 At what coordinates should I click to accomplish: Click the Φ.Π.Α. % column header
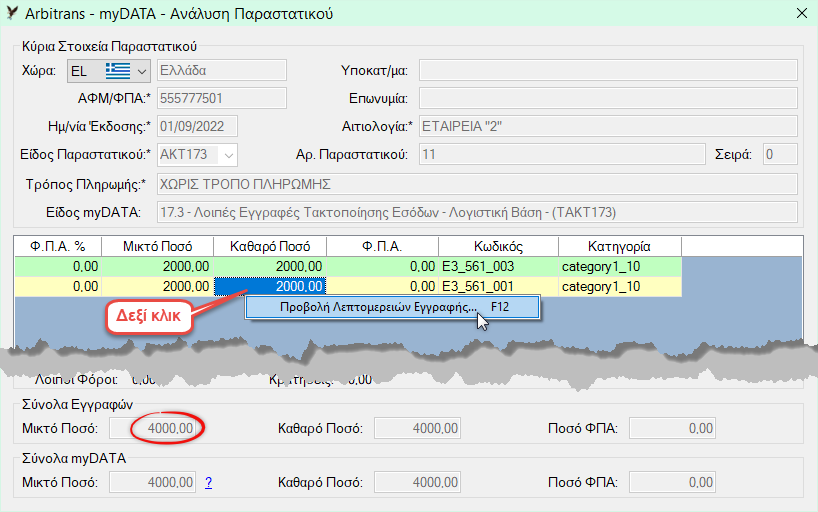58,246
